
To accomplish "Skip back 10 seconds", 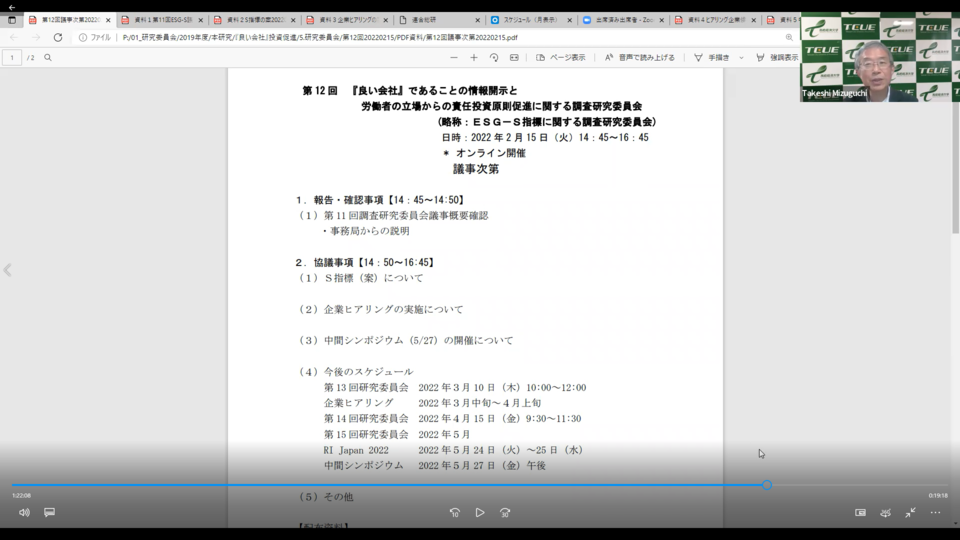I will click(455, 512).
